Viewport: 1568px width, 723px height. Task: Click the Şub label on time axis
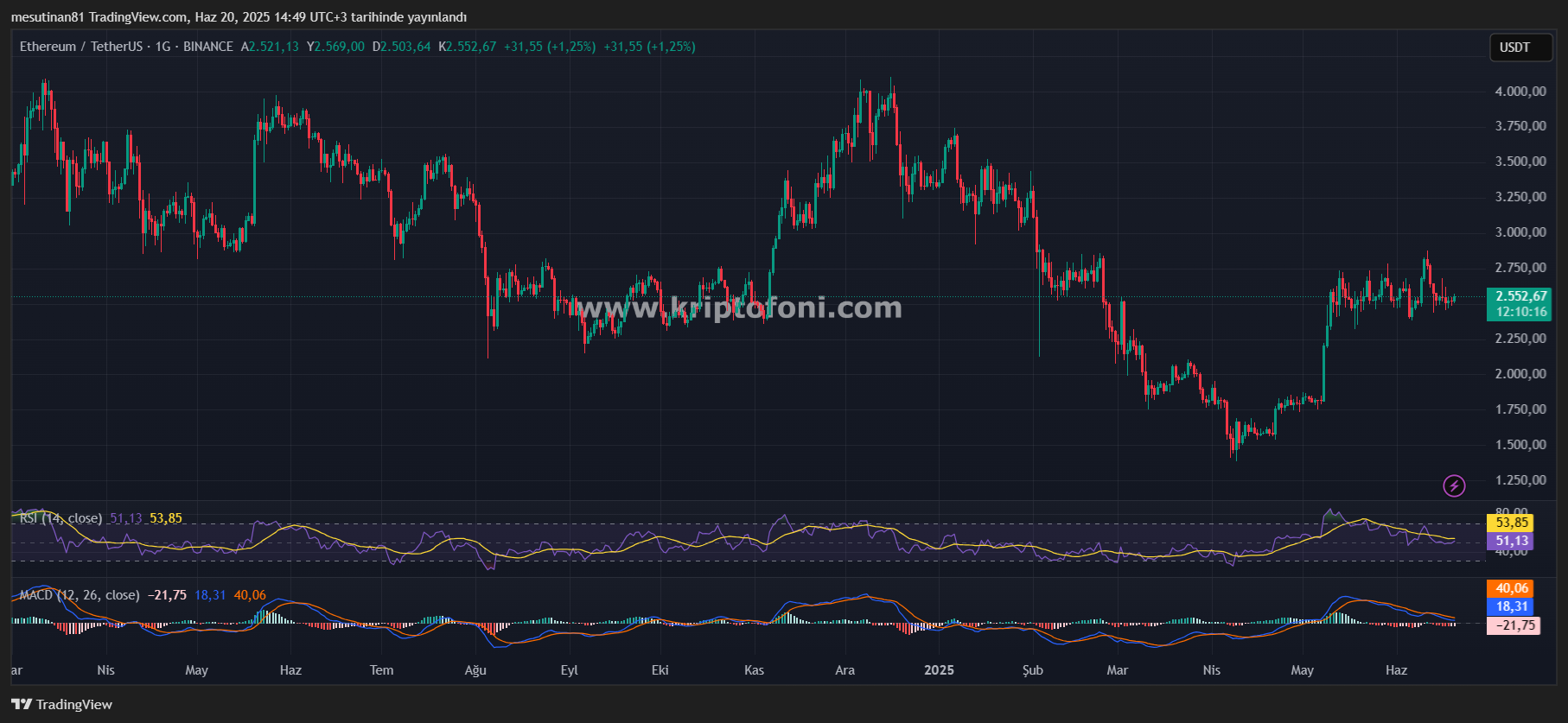pos(1033,670)
